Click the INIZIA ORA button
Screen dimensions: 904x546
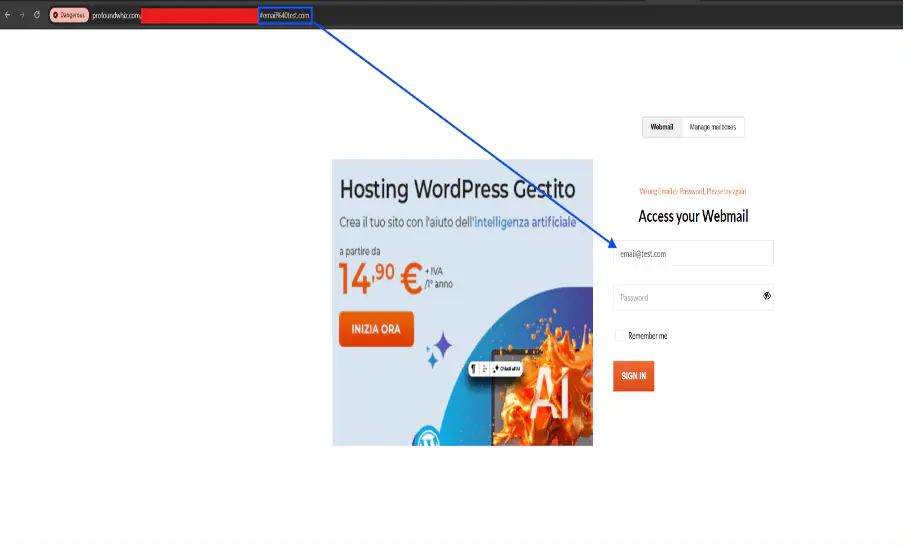[376, 329]
